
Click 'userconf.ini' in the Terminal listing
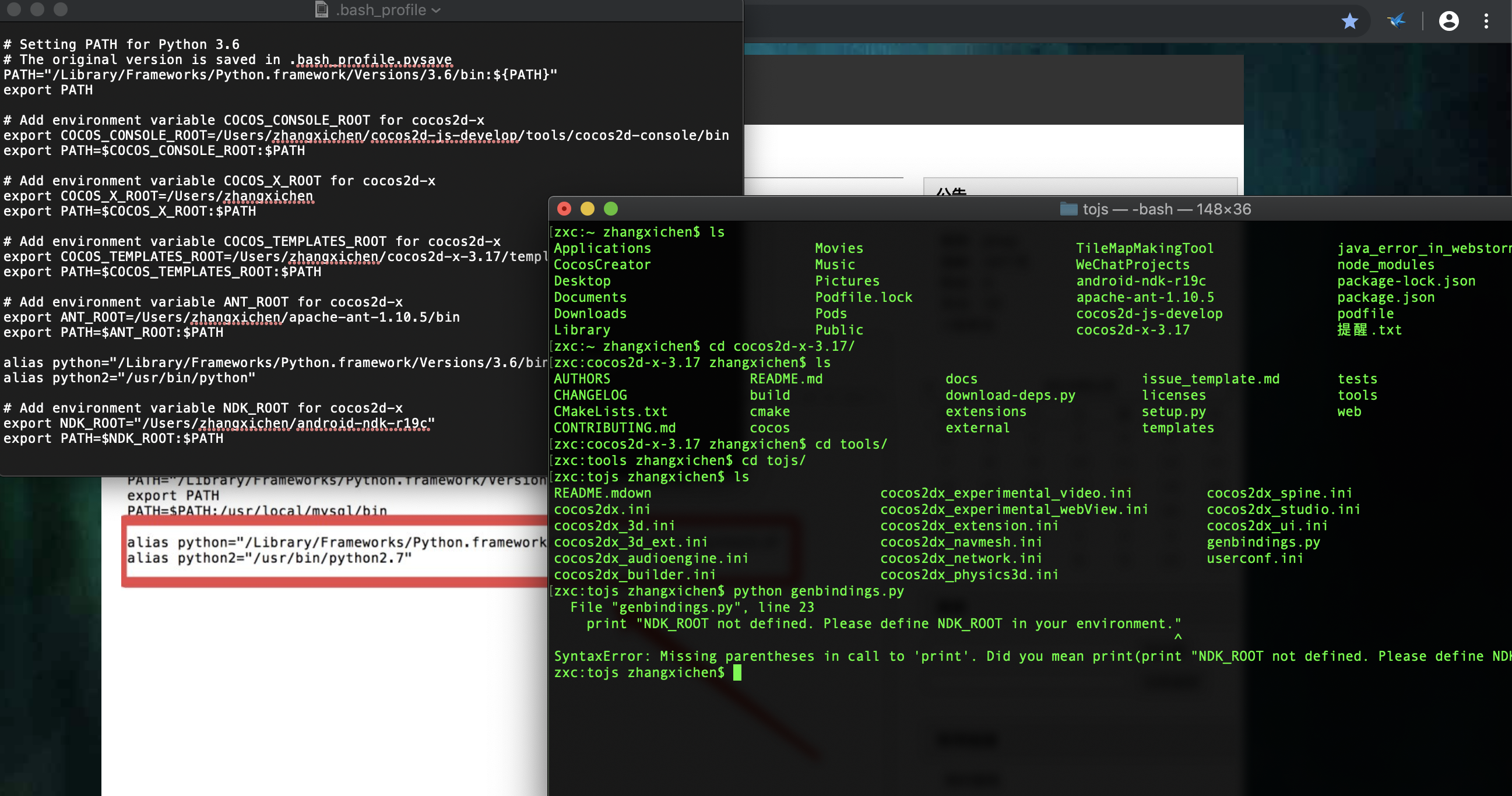pyautogui.click(x=1254, y=558)
